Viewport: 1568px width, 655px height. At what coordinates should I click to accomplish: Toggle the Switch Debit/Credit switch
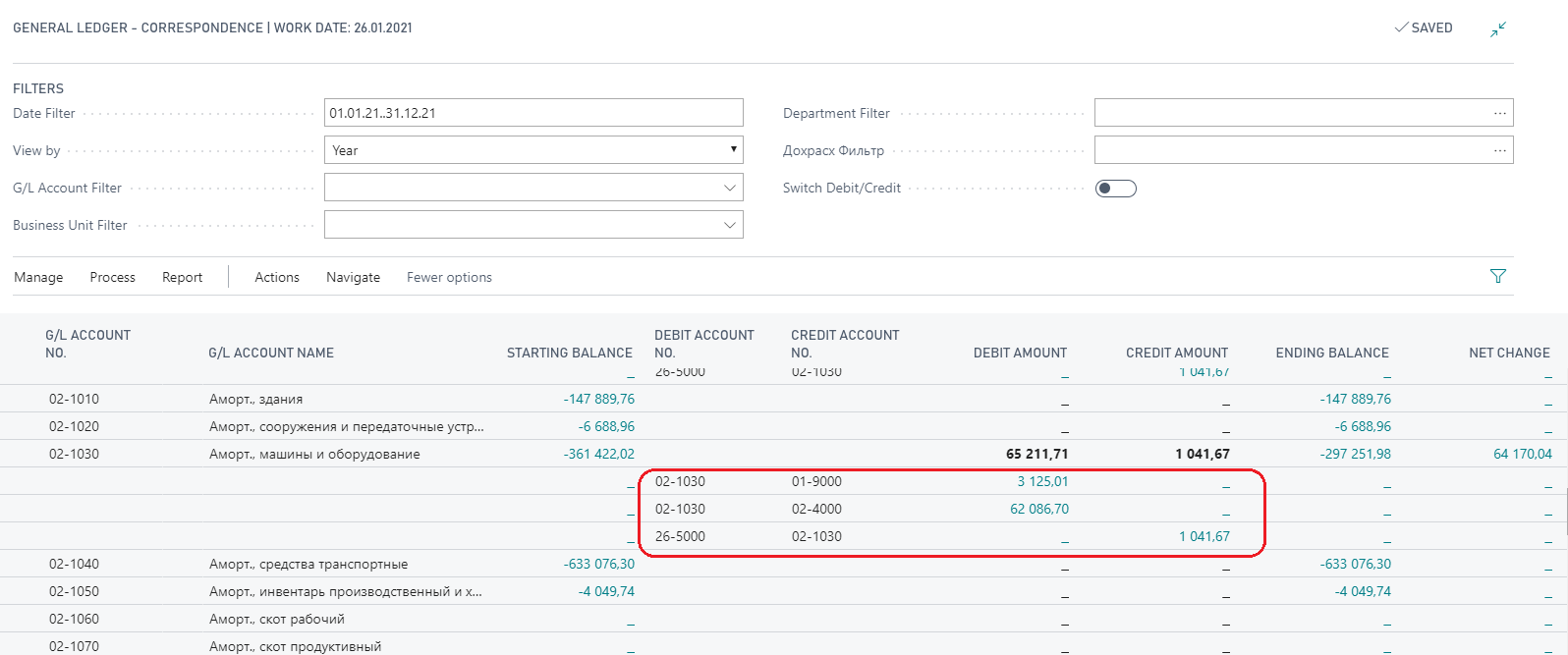1116,189
